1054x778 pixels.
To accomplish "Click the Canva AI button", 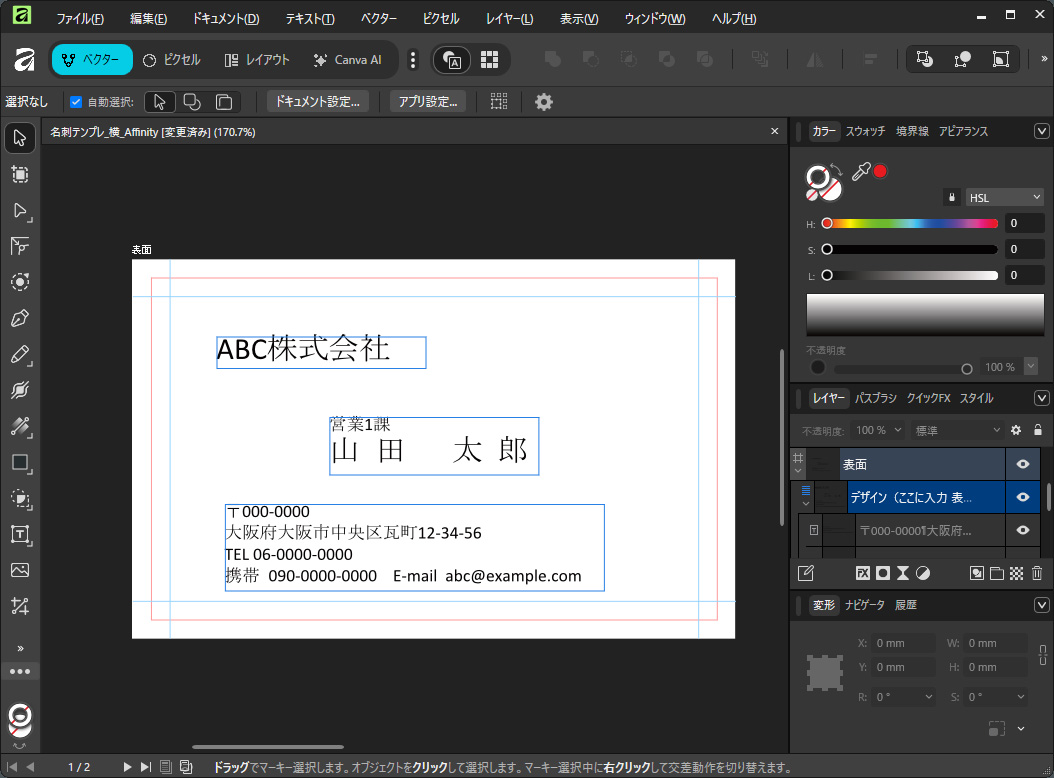I will pyautogui.click(x=348, y=59).
